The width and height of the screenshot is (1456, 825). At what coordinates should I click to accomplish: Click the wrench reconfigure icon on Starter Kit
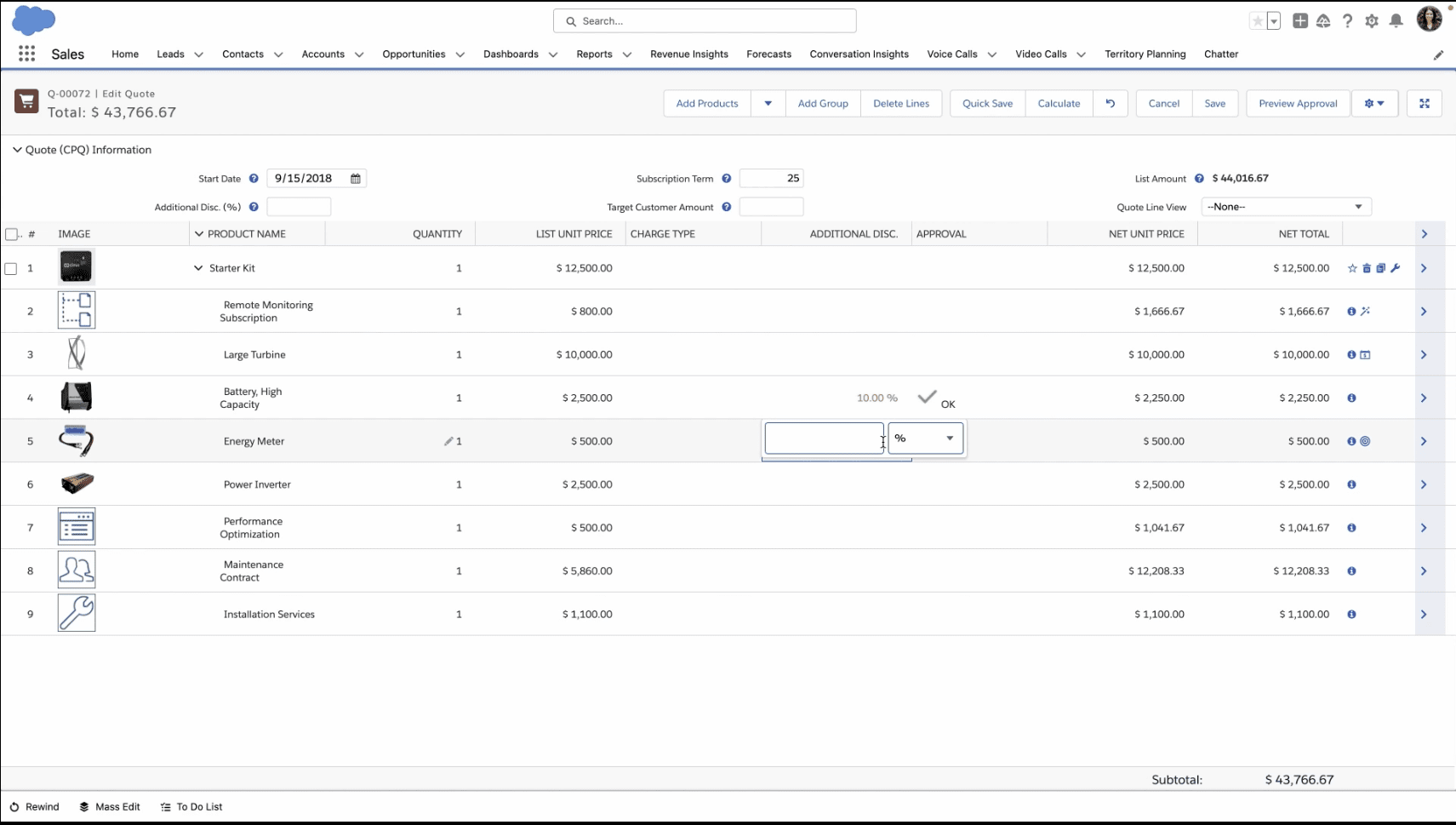click(1395, 268)
